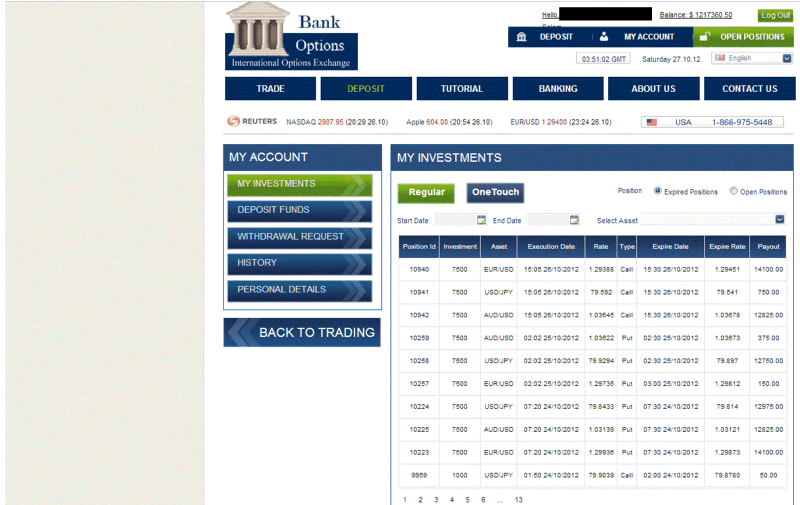This screenshot has width=800, height=505.
Task: Open the English language dropdown
Action: (x=752, y=58)
